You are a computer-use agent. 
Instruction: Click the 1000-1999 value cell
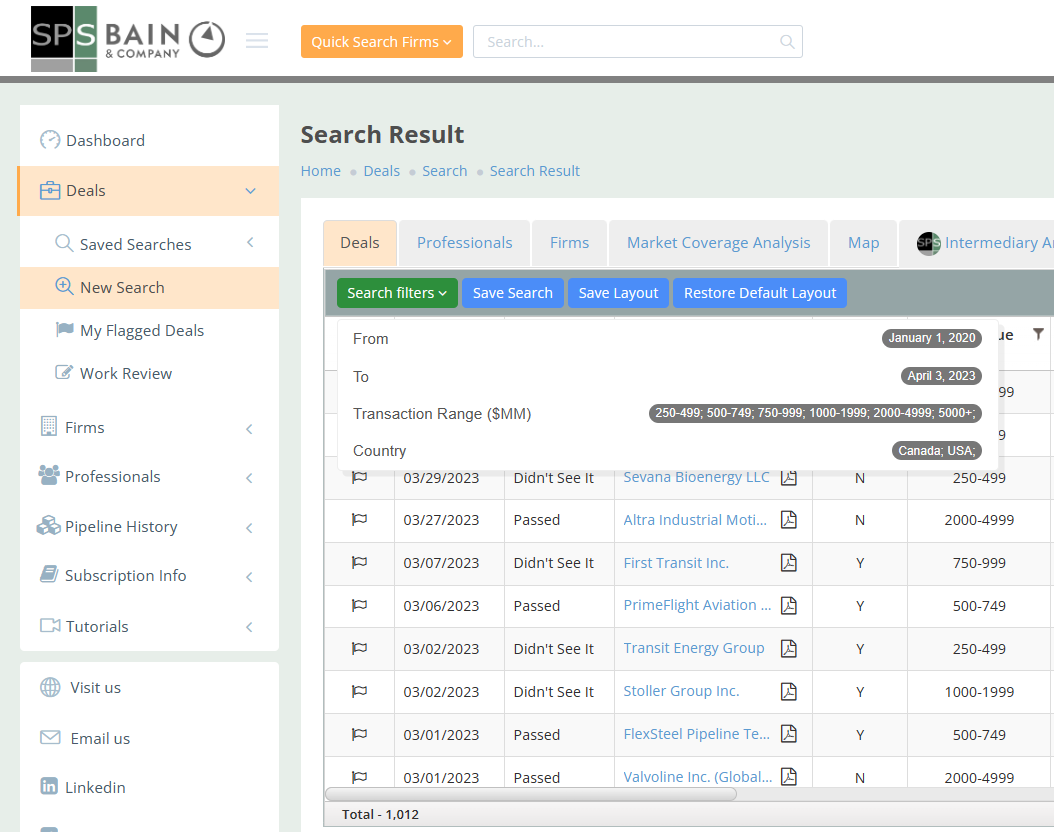coord(979,692)
